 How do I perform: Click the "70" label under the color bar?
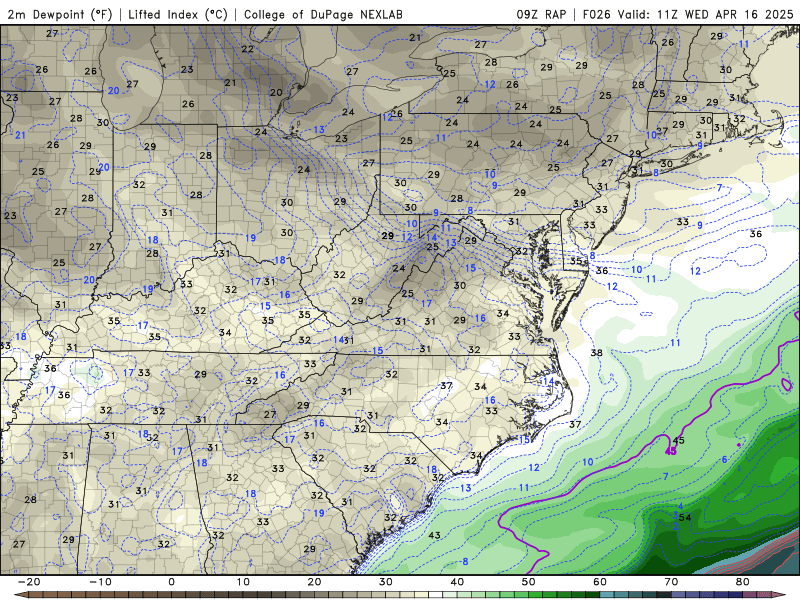click(x=671, y=582)
